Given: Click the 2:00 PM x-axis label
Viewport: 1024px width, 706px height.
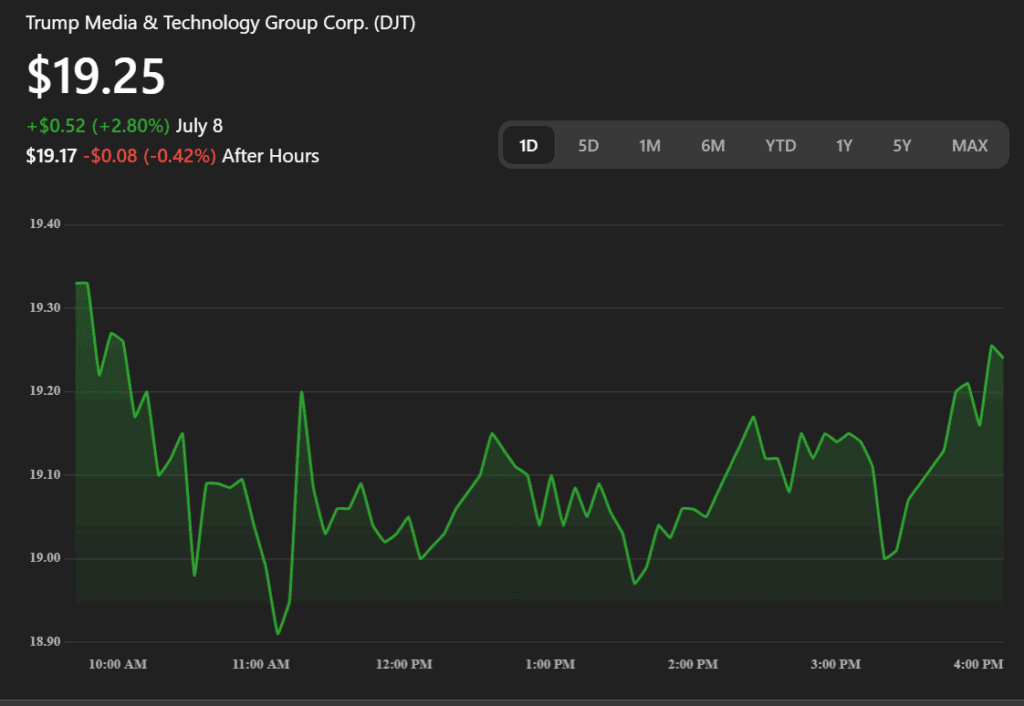Looking at the screenshot, I should click(x=692, y=664).
